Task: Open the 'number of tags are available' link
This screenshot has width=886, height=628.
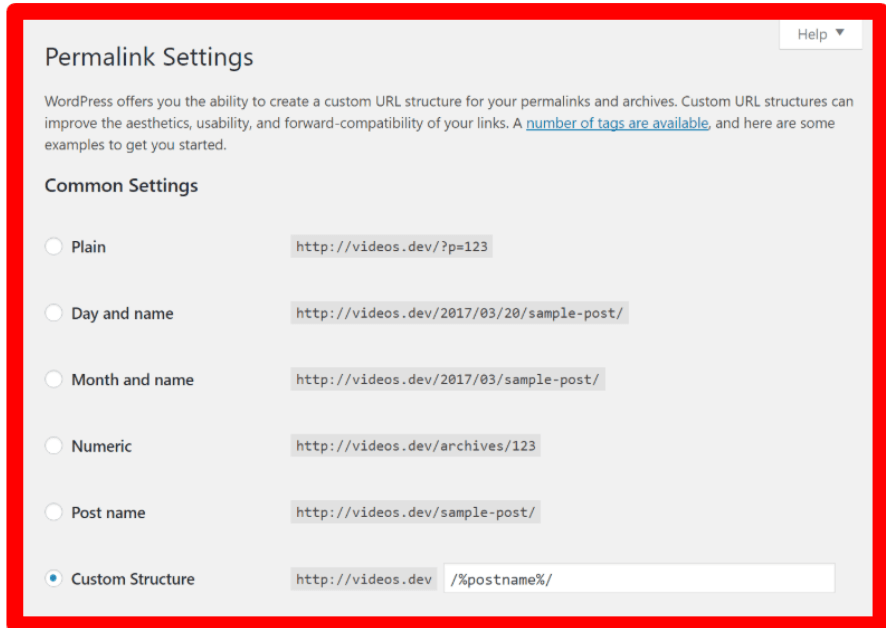Action: click(x=617, y=123)
